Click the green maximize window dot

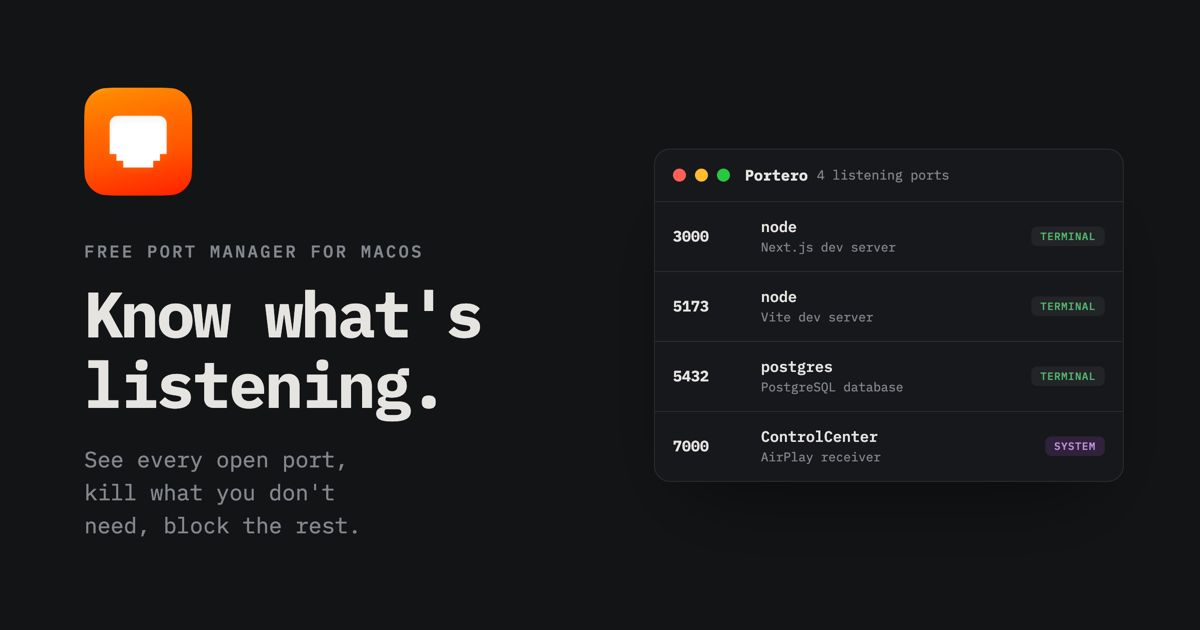coord(723,175)
